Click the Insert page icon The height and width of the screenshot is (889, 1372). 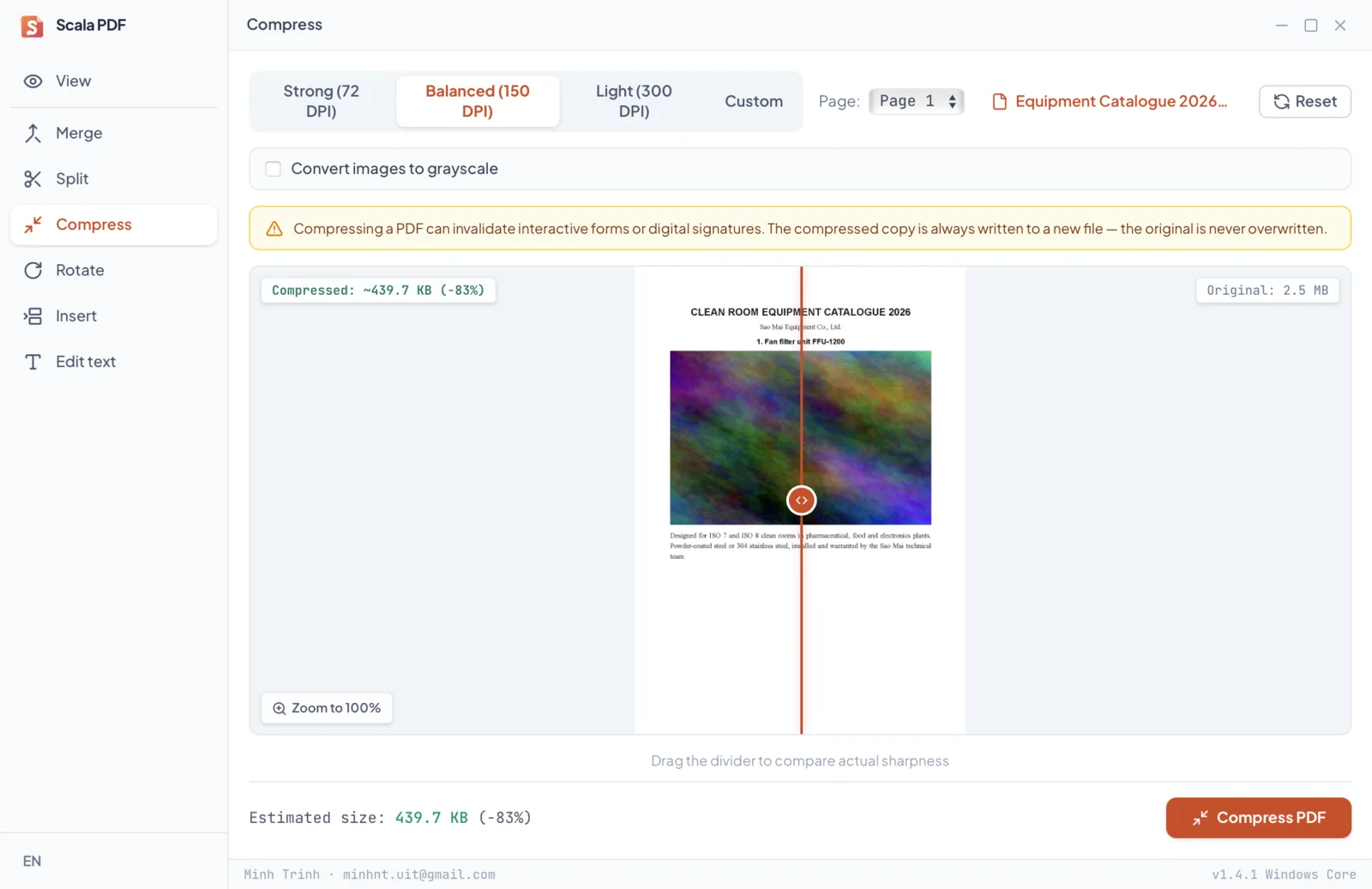coord(33,315)
